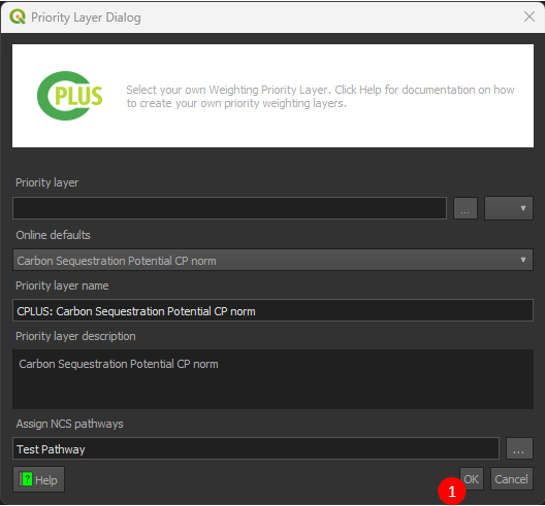
Task: Click the CPLUS logo image
Action: click(70, 96)
